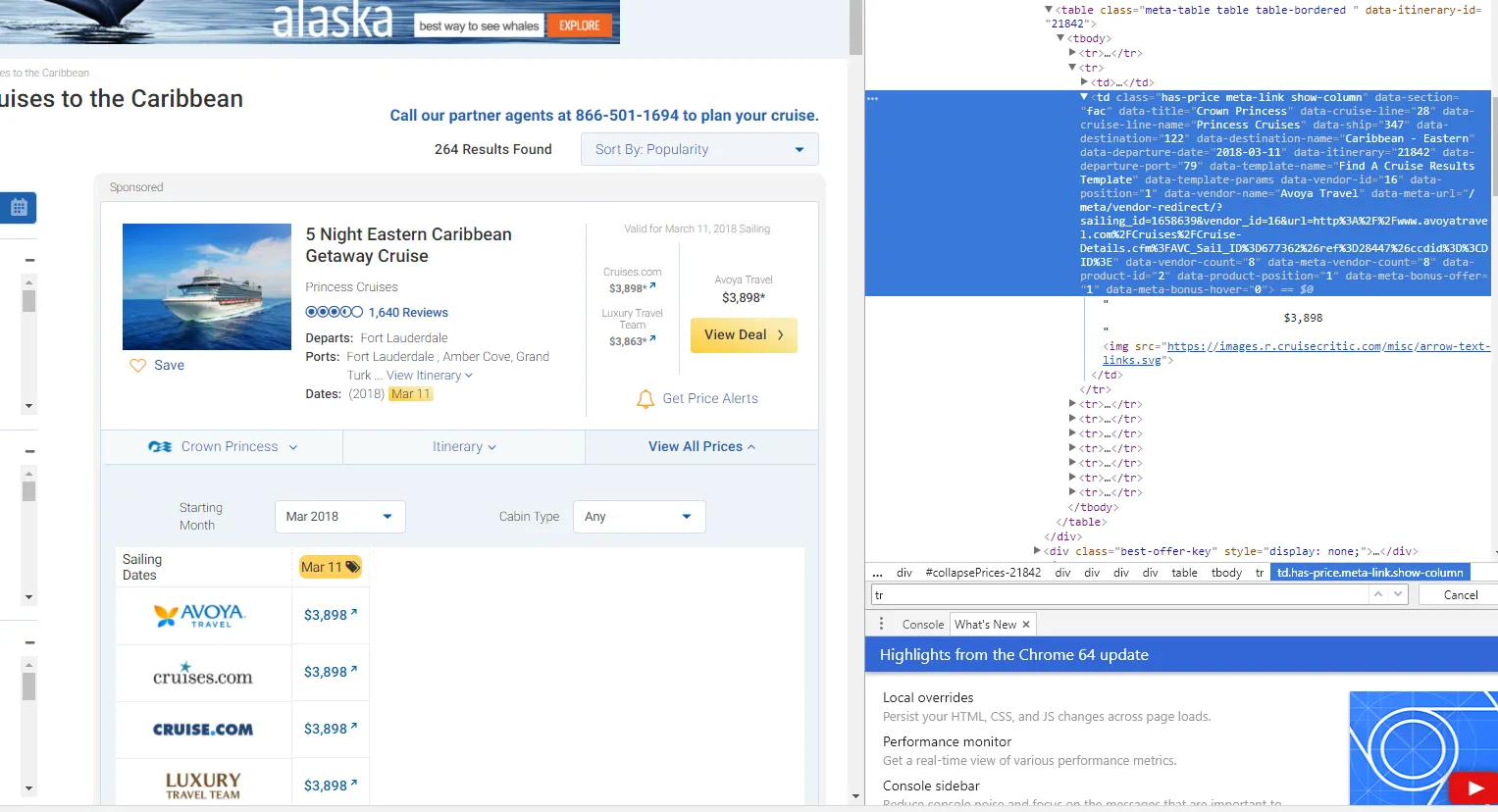
Task: Open the Cabin Type Any dropdown
Action: click(x=639, y=517)
